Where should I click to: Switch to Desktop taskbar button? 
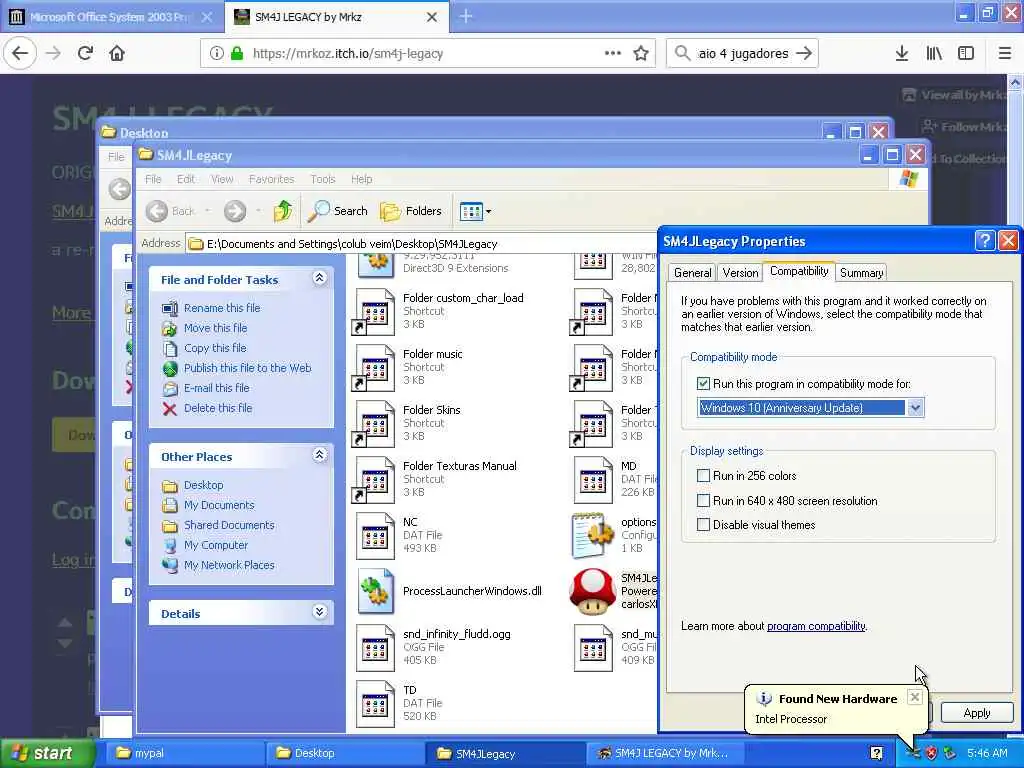tap(343, 753)
